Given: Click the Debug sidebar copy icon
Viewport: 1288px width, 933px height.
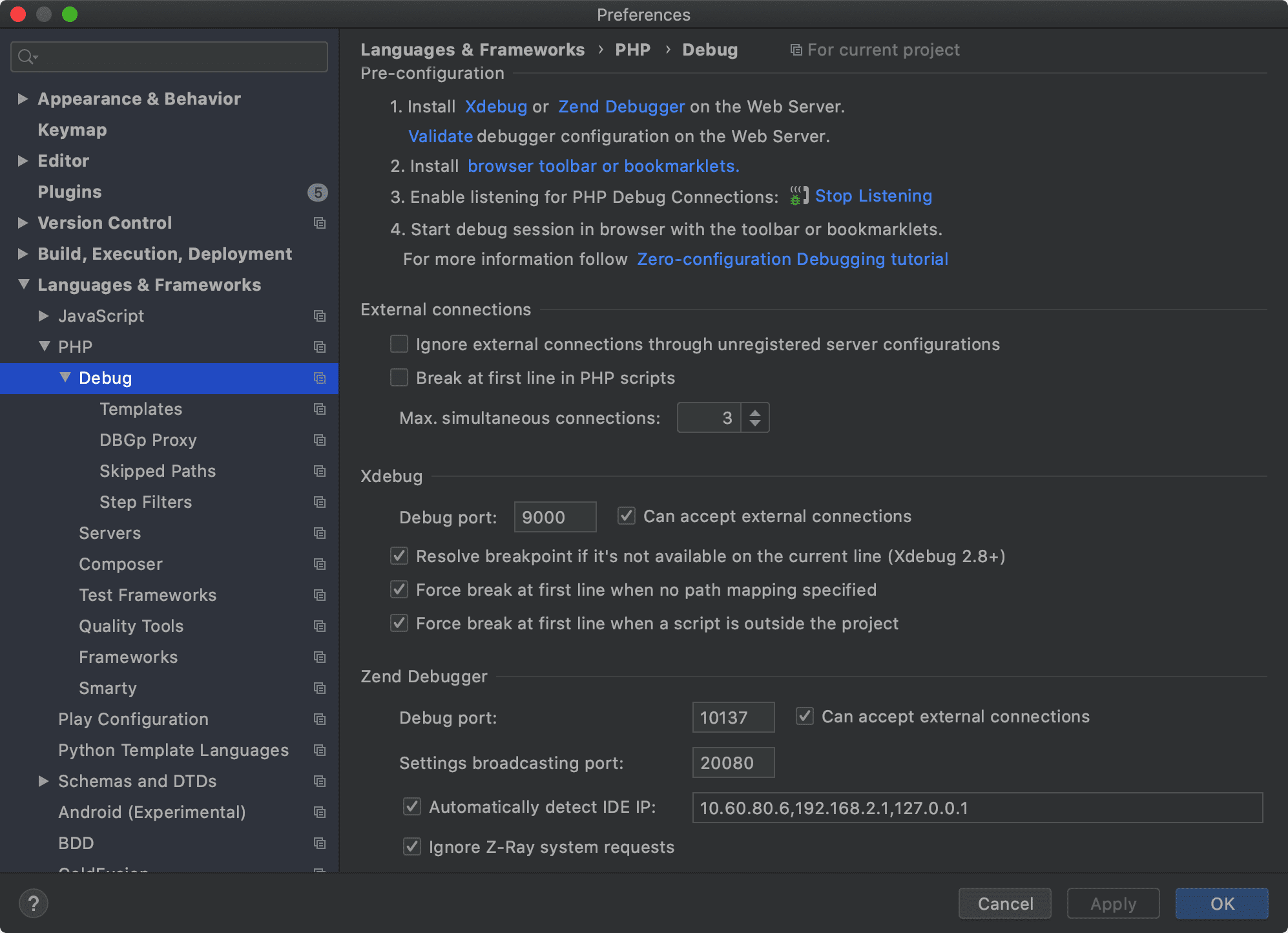Looking at the screenshot, I should [320, 377].
